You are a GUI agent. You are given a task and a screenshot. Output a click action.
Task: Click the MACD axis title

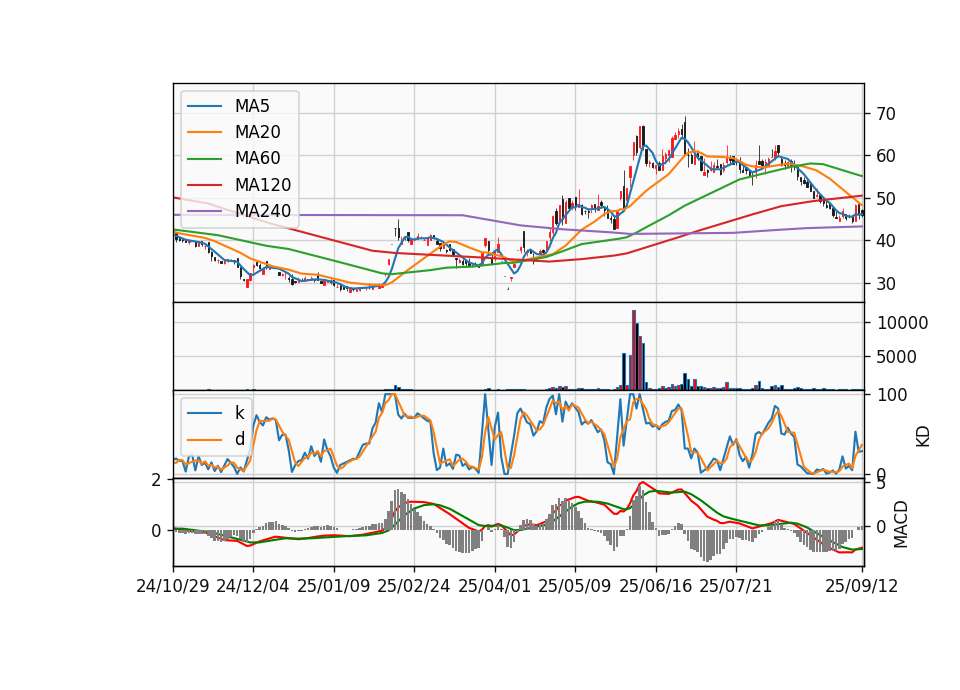[901, 524]
